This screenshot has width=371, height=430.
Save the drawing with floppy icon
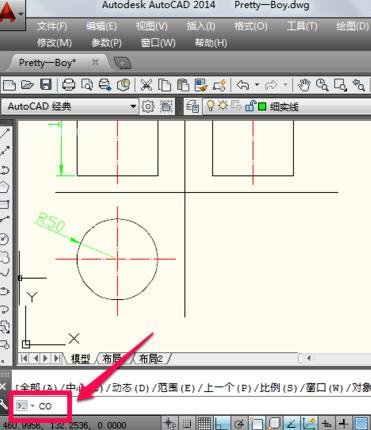[x=46, y=85]
